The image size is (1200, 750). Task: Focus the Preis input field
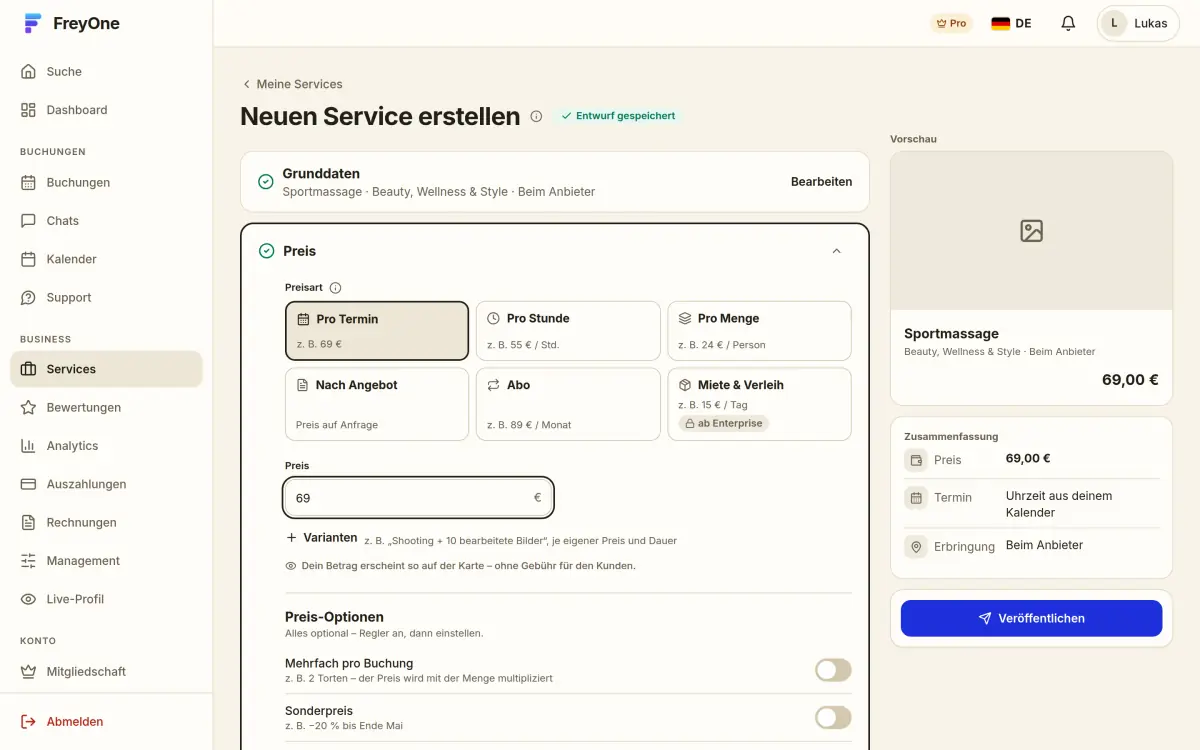[x=418, y=497]
